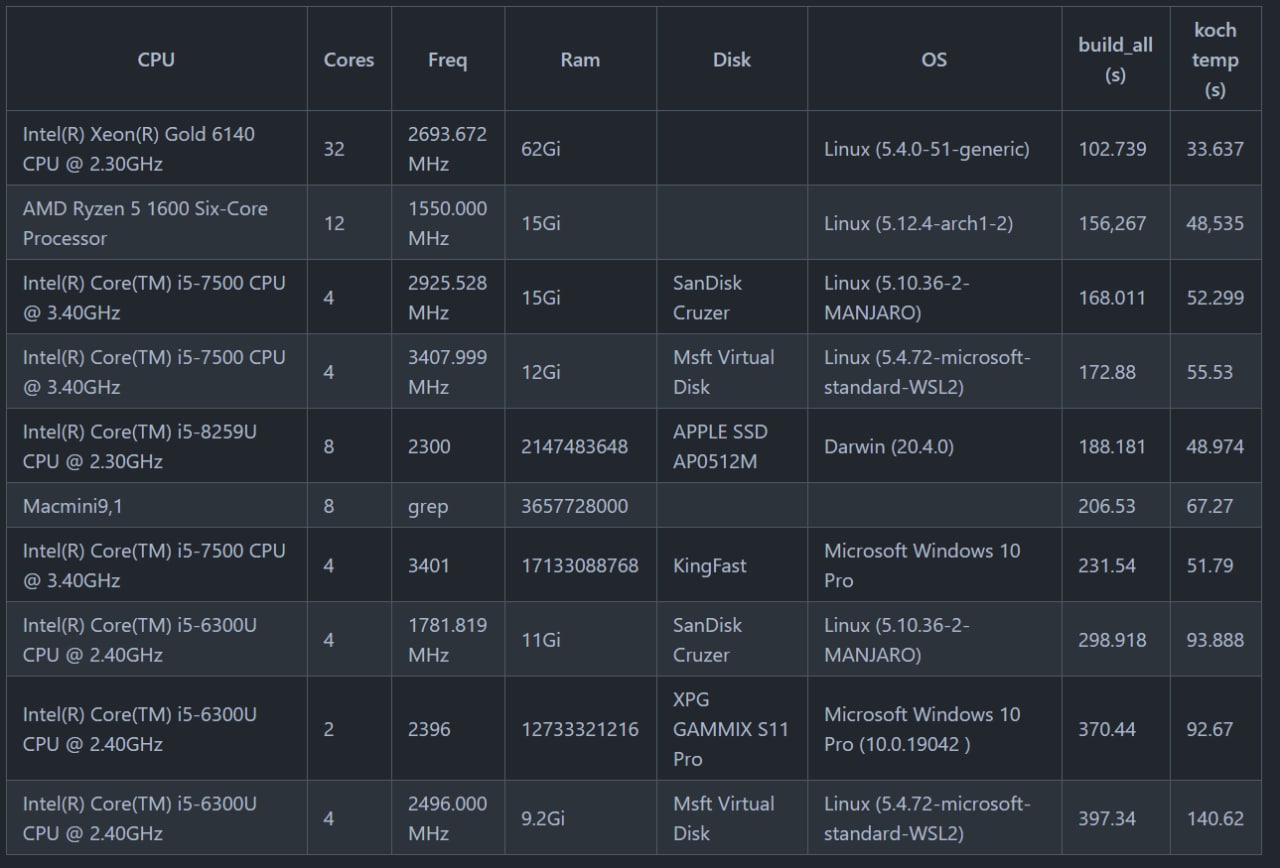Image resolution: width=1280 pixels, height=868 pixels.
Task: Click the koch temp value 92.67
Action: pos(1210,729)
